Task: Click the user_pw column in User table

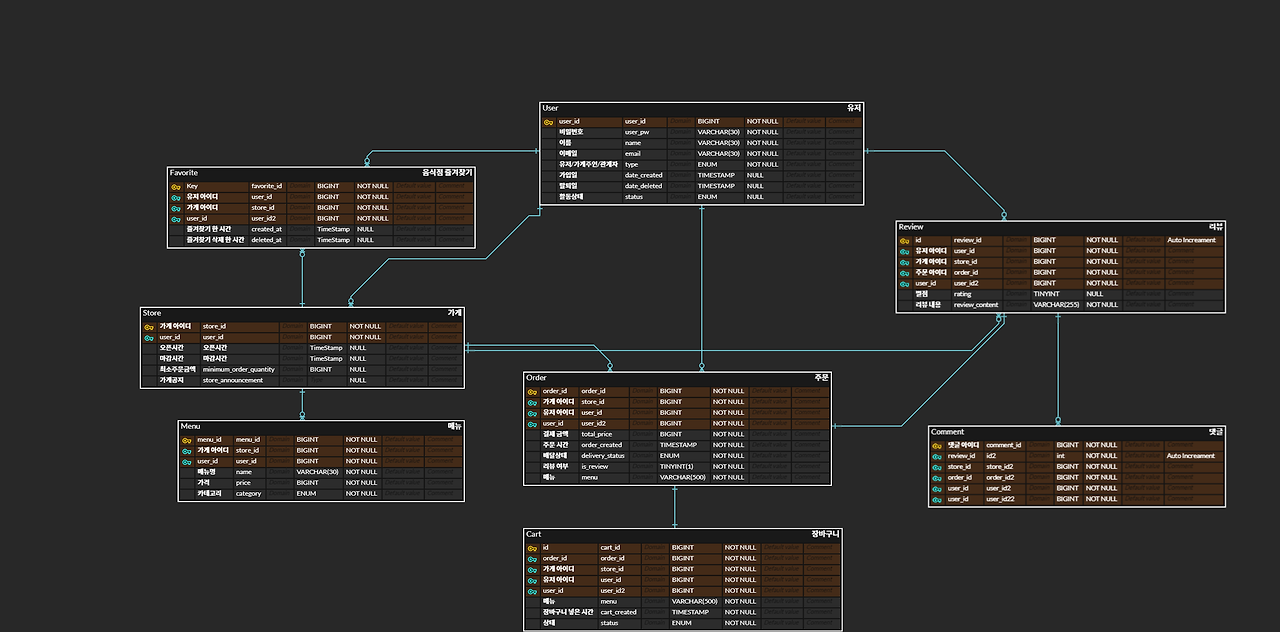Action: 637,132
